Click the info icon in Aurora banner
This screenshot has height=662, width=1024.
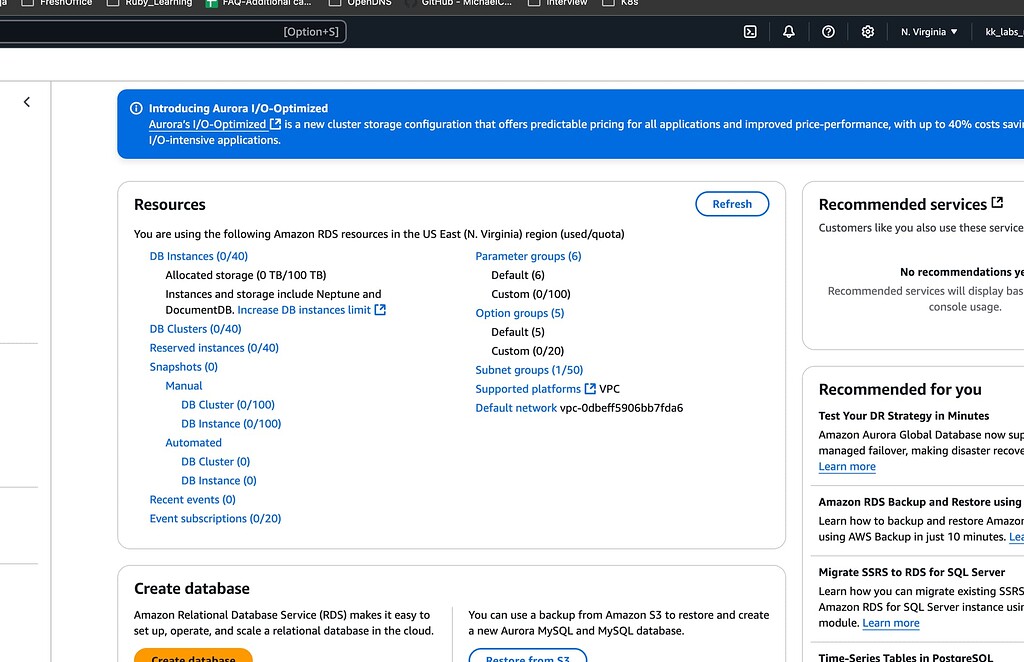click(135, 108)
